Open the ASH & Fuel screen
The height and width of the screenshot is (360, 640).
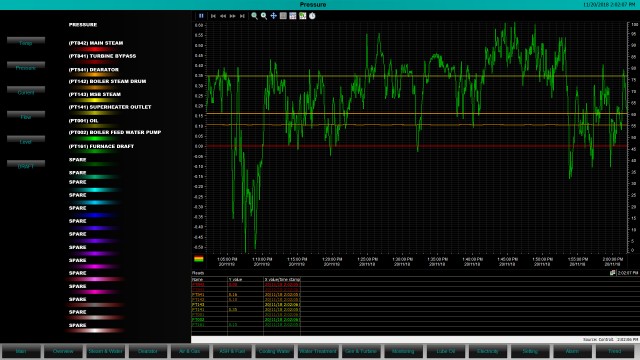(x=233, y=351)
